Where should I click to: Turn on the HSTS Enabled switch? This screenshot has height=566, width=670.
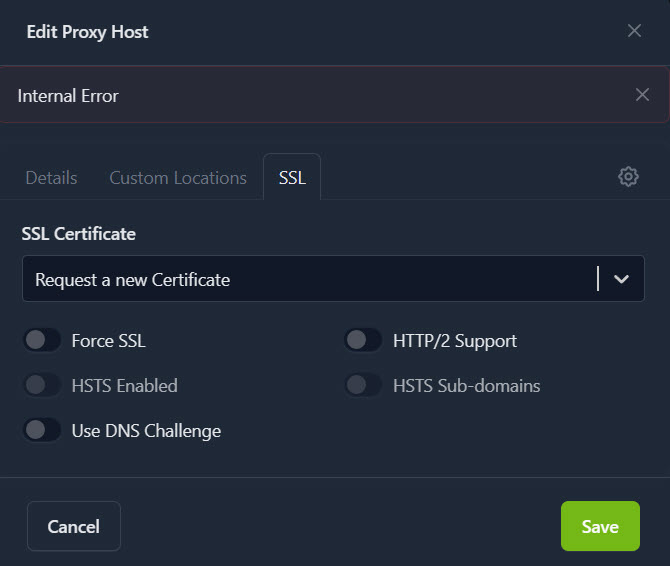[x=42, y=385]
